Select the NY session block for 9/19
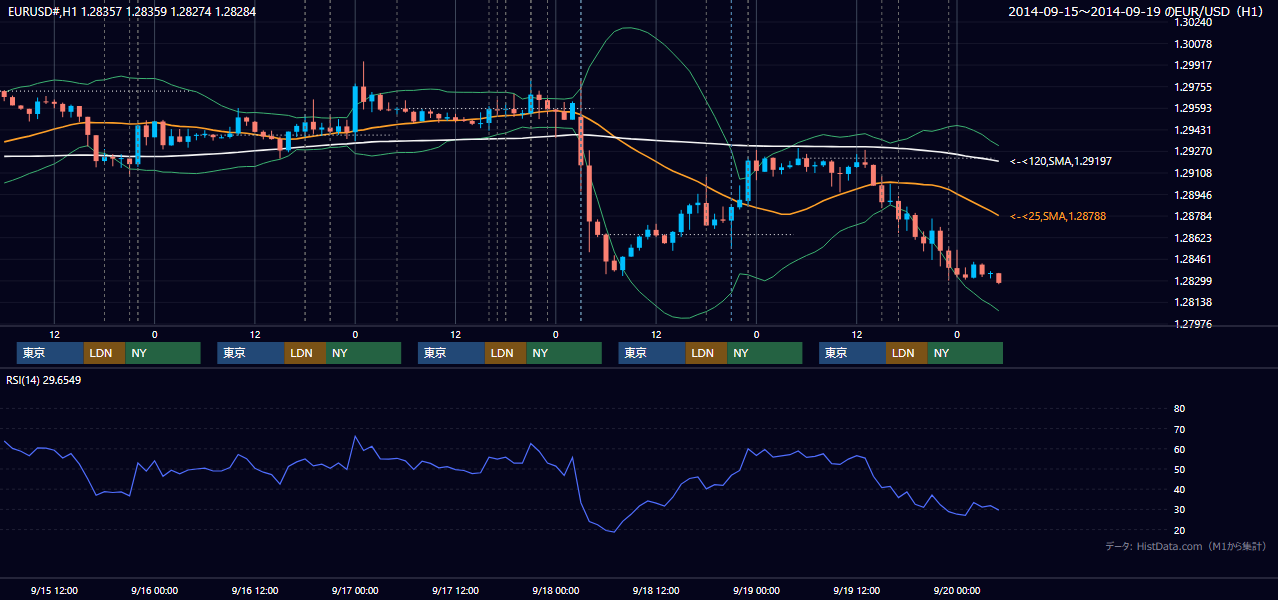This screenshot has width=1278, height=600. [965, 353]
